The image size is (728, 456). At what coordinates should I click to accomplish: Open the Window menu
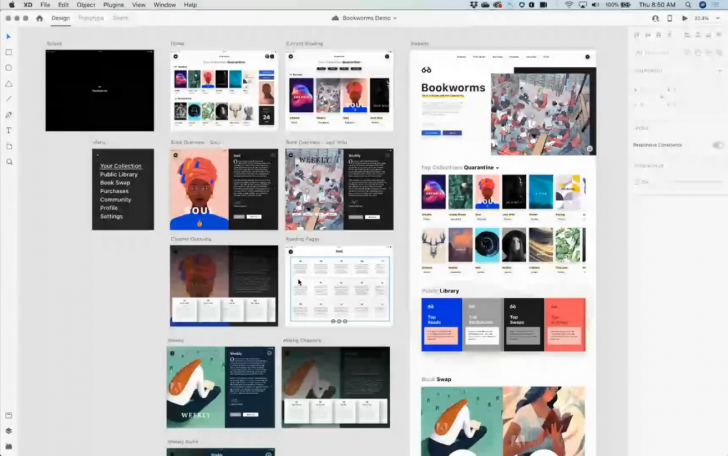point(164,5)
